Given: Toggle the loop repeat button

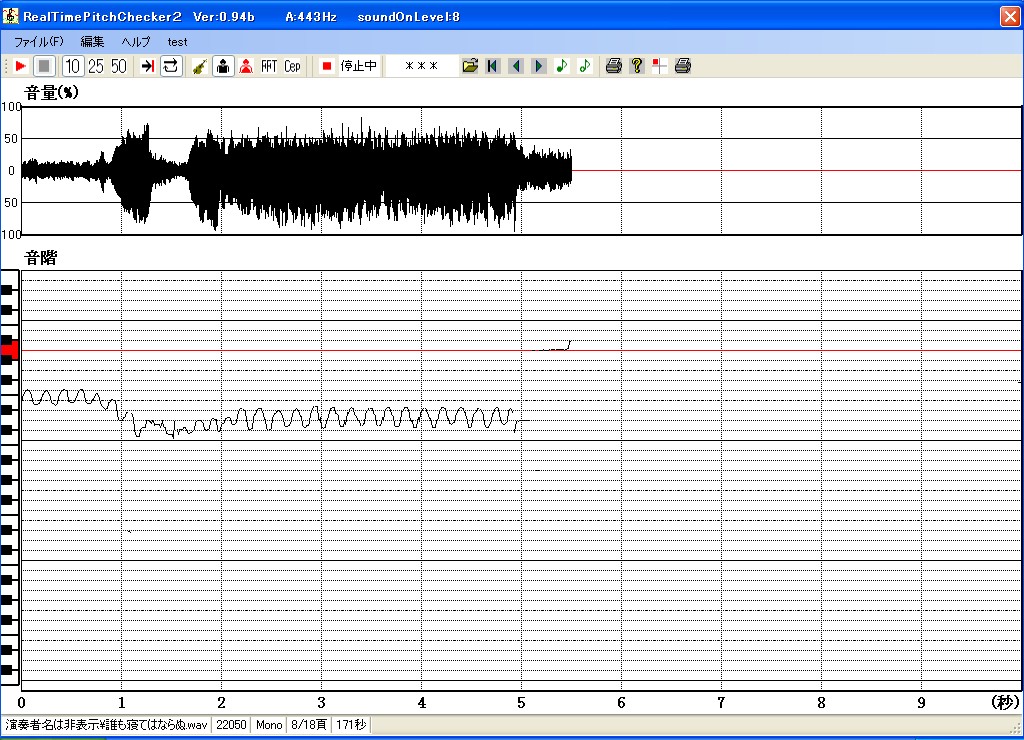Looking at the screenshot, I should [x=171, y=66].
